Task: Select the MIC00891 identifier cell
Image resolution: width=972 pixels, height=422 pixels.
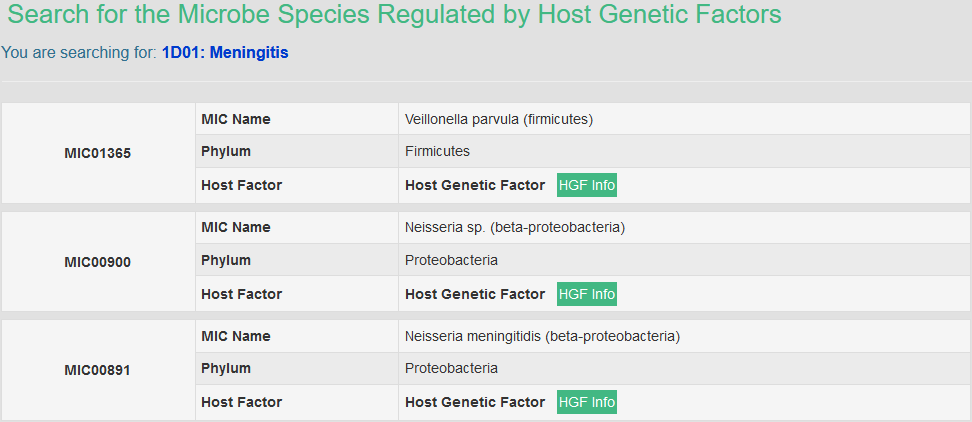Action: [x=98, y=370]
